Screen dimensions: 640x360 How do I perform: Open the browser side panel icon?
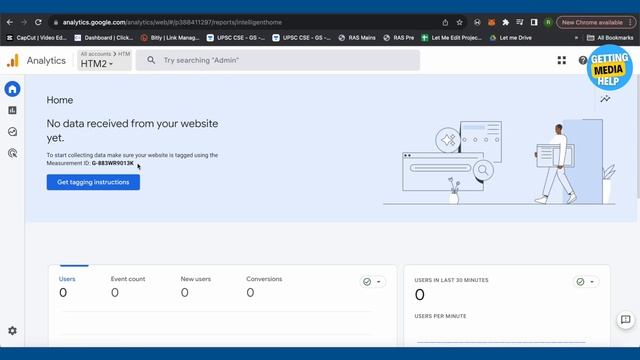point(534,22)
